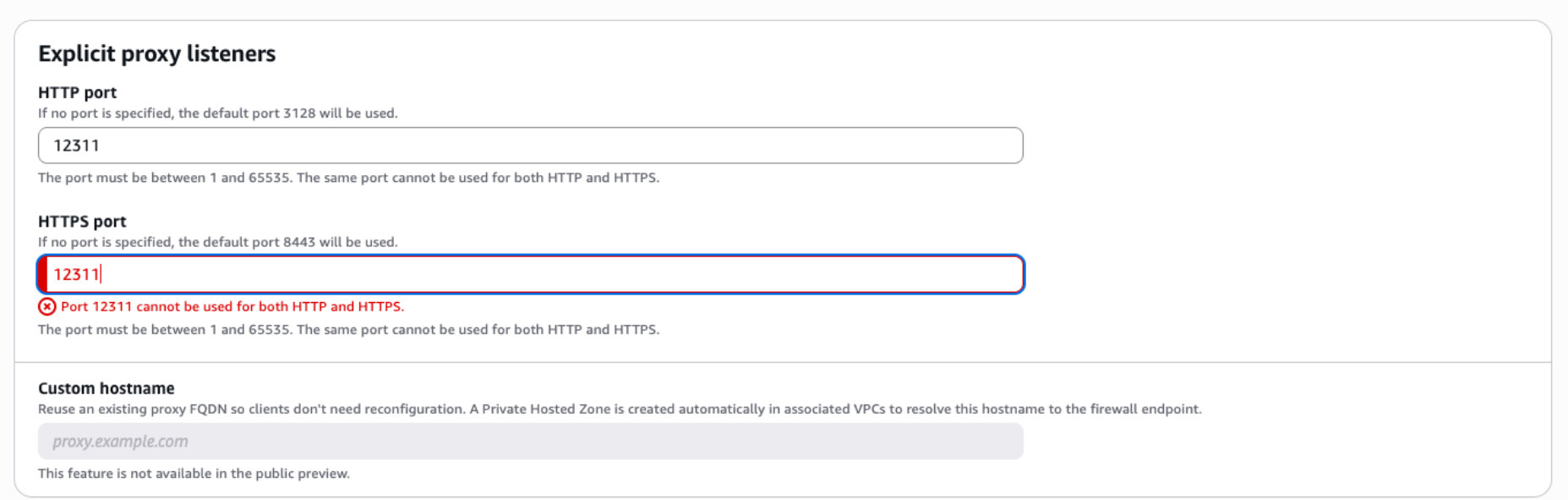
Task: Click the disabled Custom hostname field
Action: [x=531, y=442]
